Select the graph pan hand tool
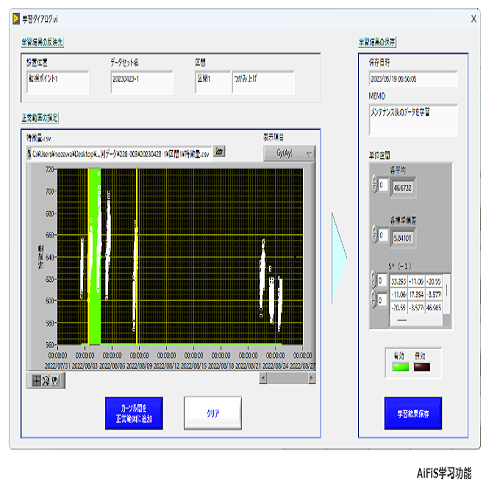Viewport: 500px width, 500px height. (55, 380)
